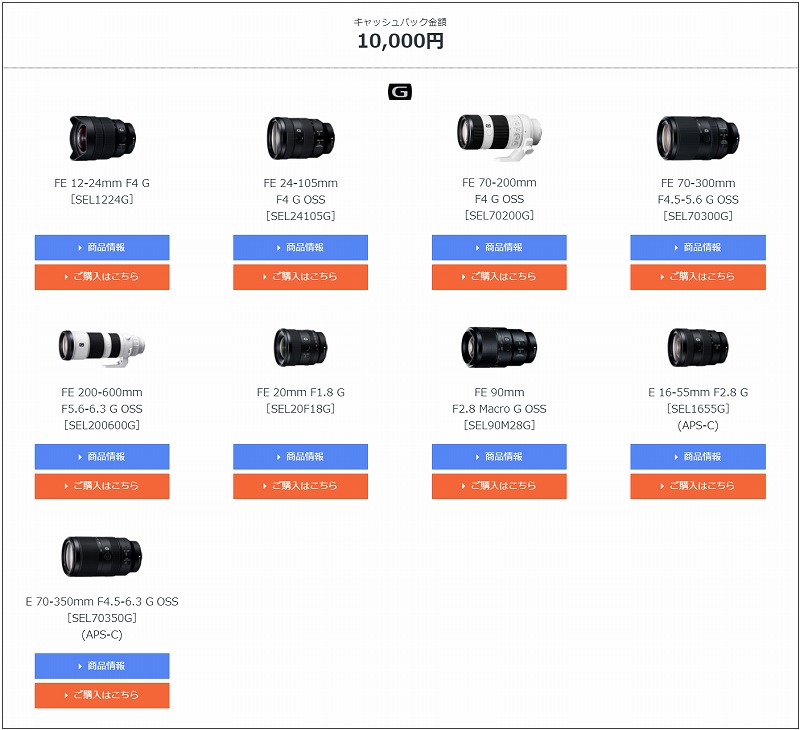The image size is (800, 730).
Task: Click the FE 90mm Macro lens image
Action: point(499,346)
